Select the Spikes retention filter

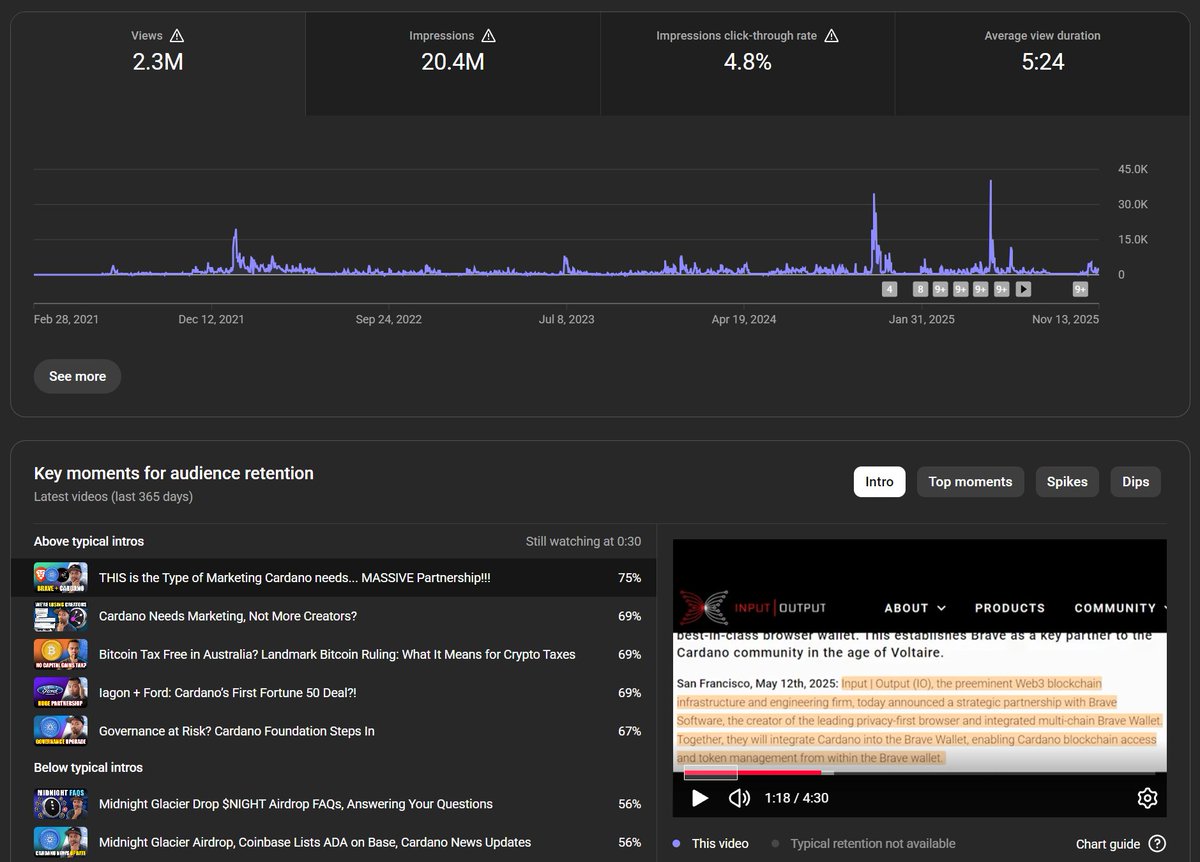click(x=1067, y=482)
